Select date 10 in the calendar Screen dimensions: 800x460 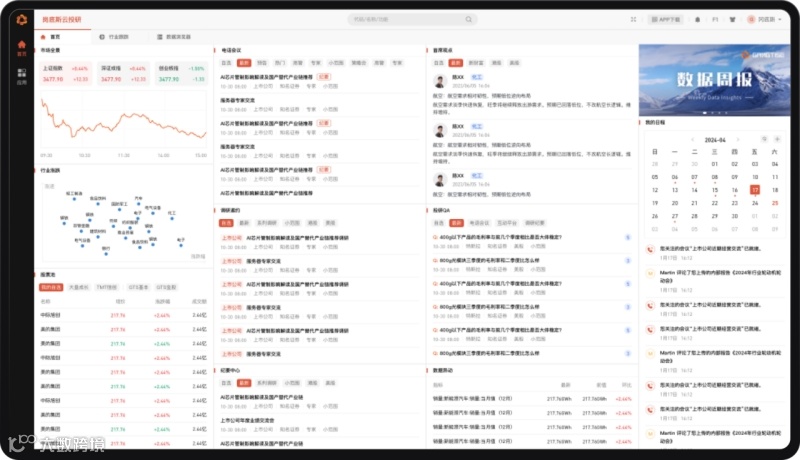755,177
